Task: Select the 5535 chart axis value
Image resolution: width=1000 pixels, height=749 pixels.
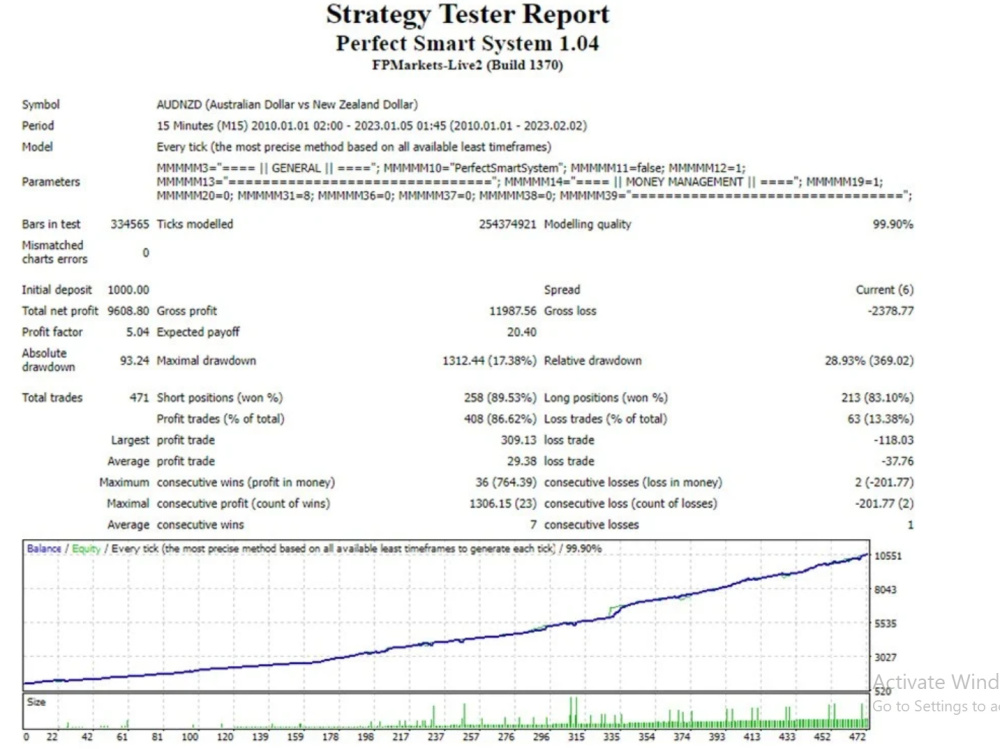Action: (x=885, y=623)
